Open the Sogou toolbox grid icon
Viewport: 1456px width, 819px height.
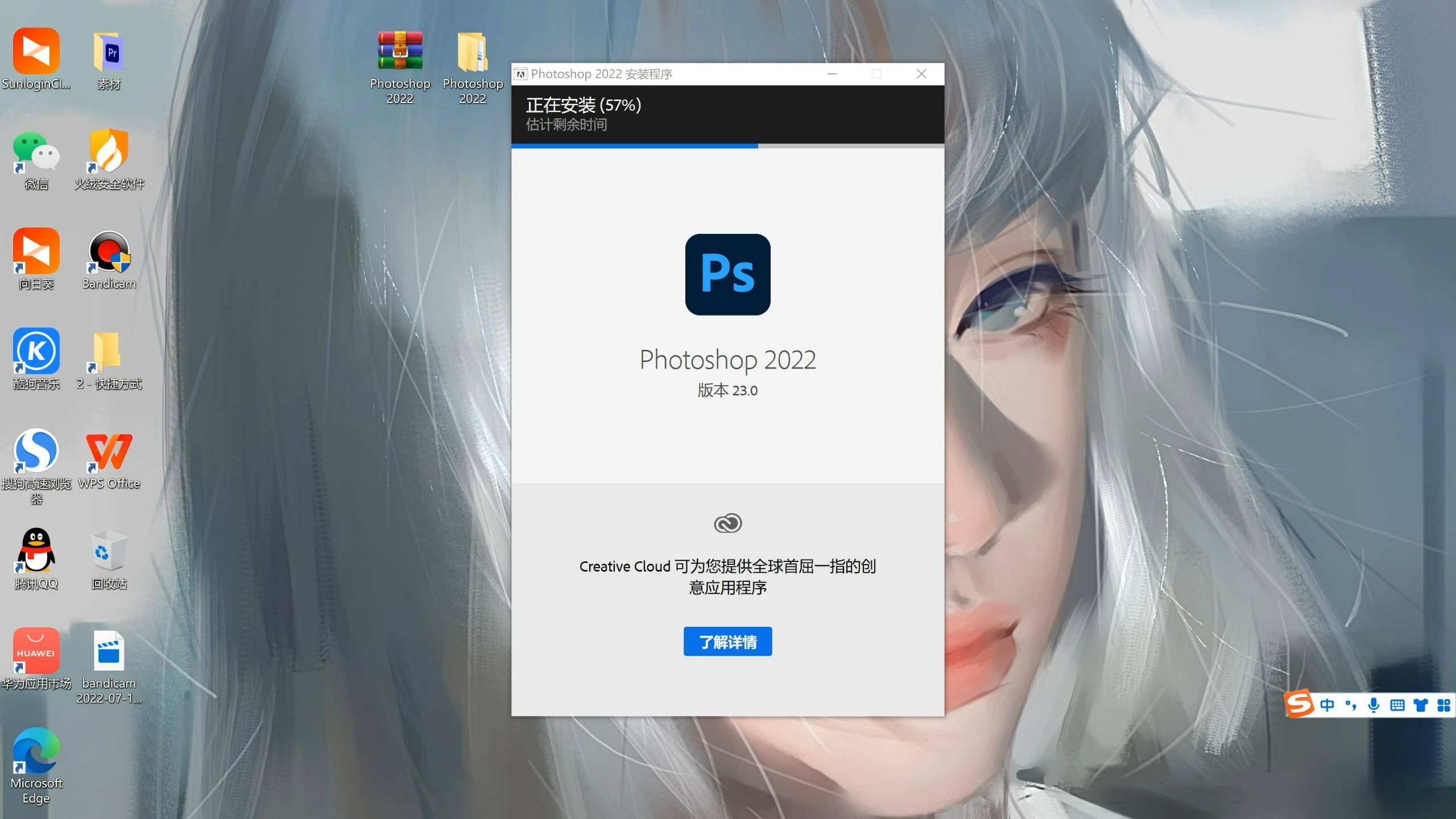point(1443,705)
